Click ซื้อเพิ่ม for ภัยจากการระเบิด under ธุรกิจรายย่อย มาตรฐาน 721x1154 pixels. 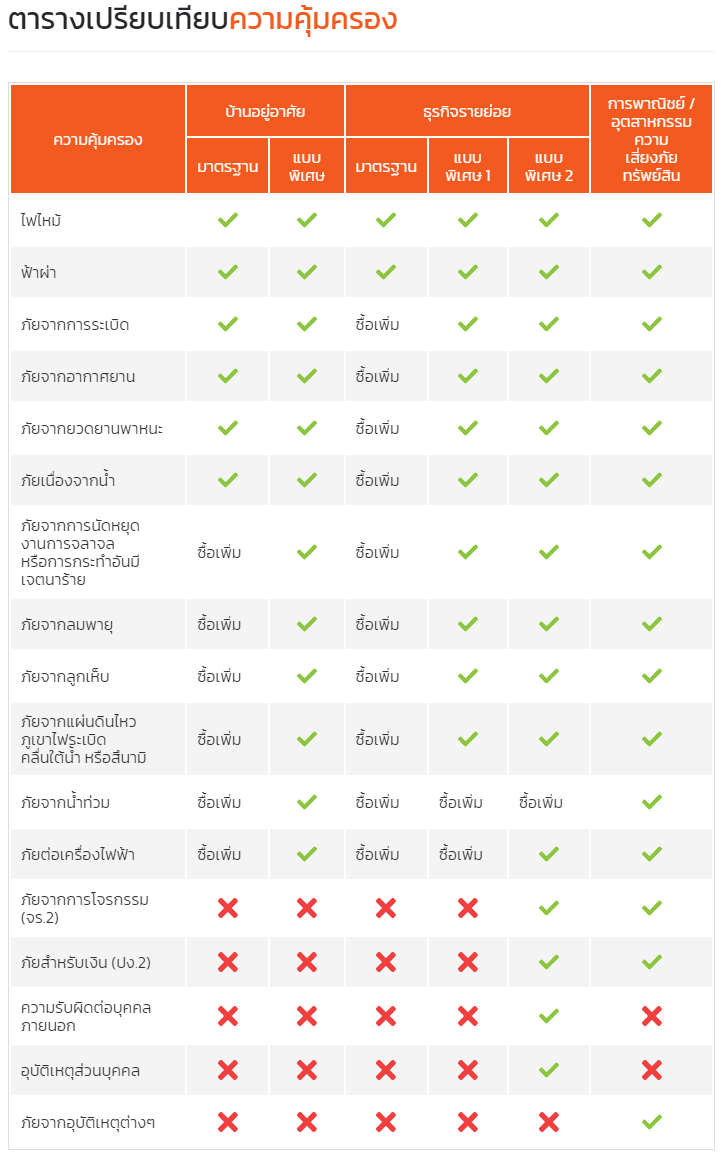(377, 324)
